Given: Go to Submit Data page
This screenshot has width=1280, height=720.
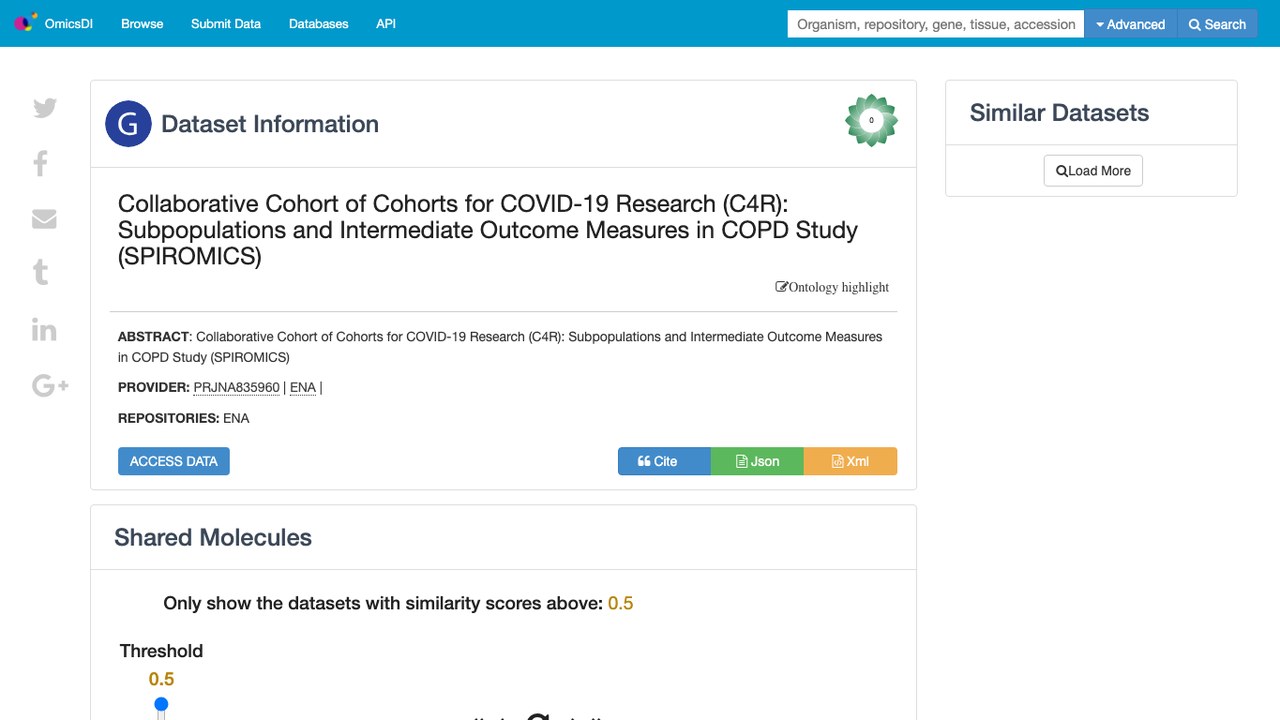Looking at the screenshot, I should 226,24.
